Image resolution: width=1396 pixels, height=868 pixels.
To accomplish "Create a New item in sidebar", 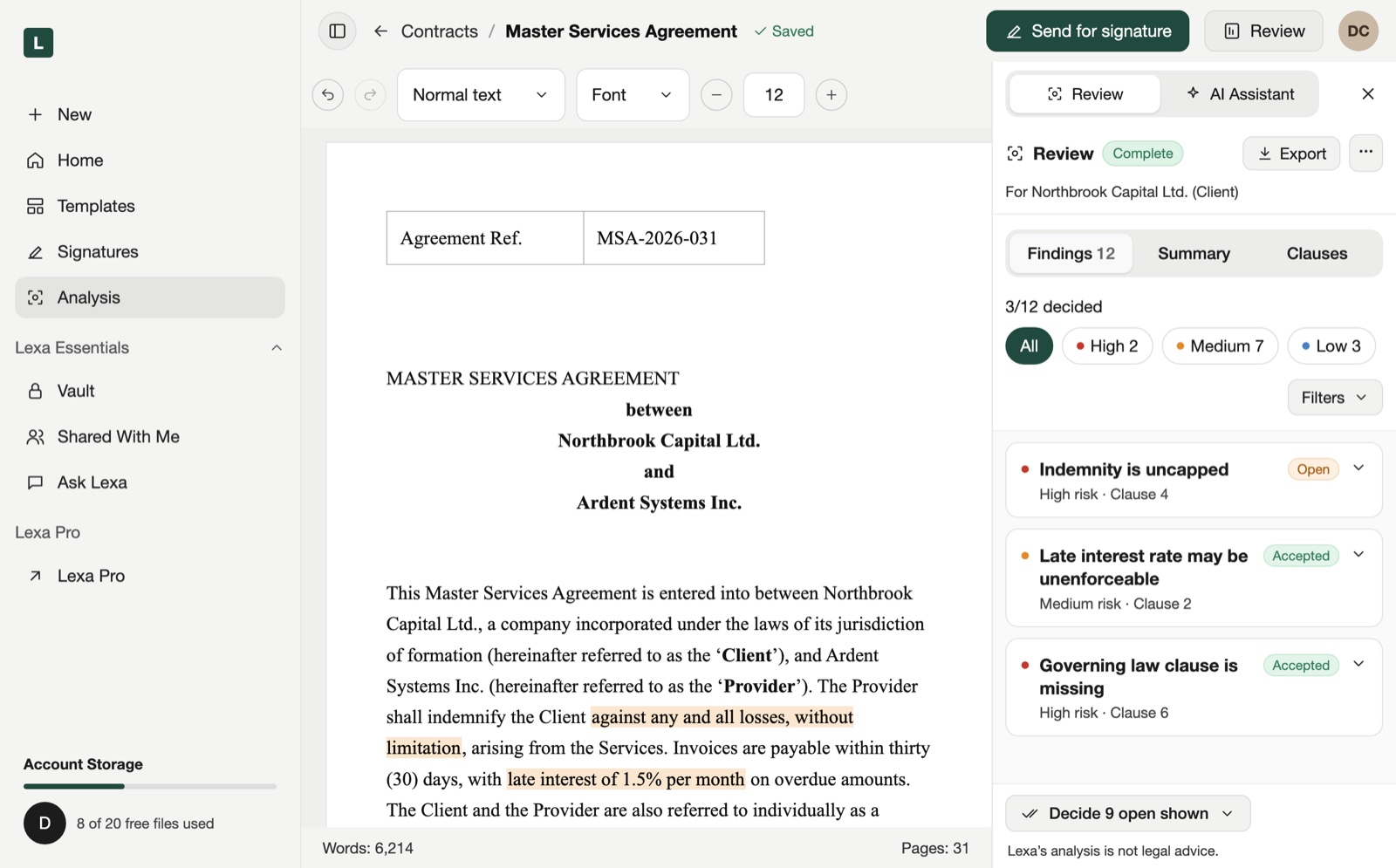I will (x=150, y=114).
